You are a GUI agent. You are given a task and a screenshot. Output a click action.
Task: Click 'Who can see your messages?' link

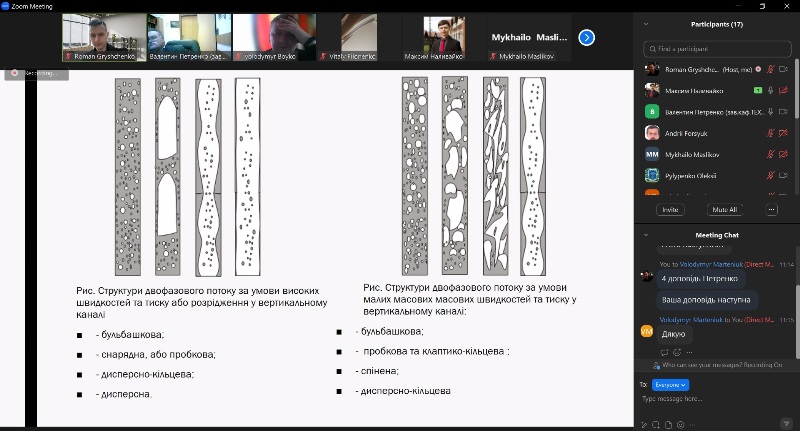(702, 365)
